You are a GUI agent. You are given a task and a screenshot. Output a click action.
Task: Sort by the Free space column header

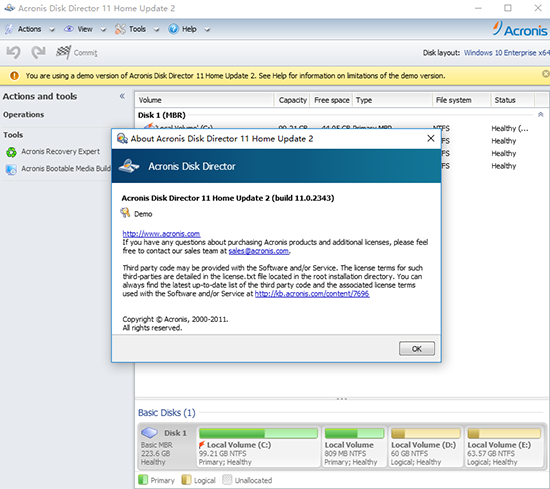coord(331,100)
